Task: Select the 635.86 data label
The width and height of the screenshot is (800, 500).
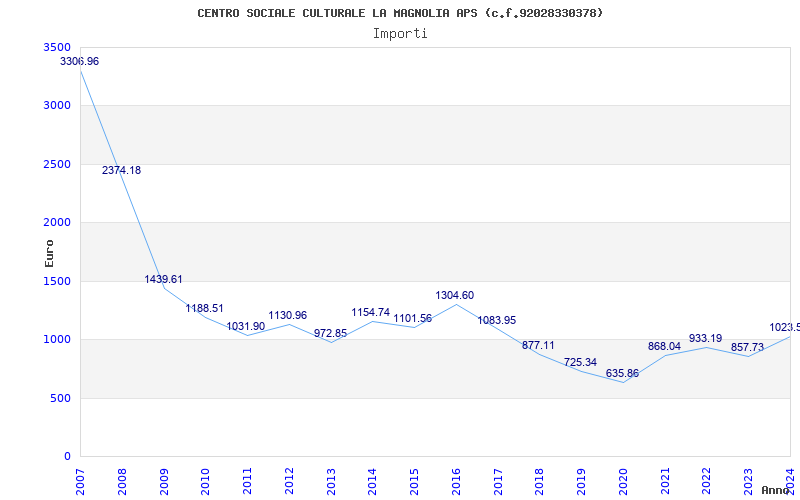Action: (622, 373)
